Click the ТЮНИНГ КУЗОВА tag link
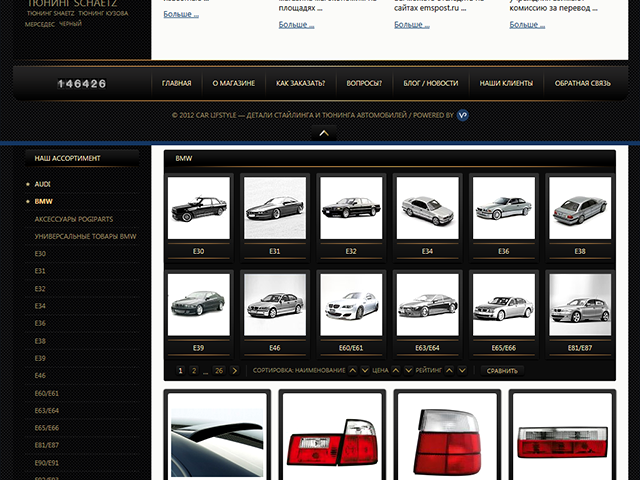This screenshot has height=480, width=640. coord(103,13)
